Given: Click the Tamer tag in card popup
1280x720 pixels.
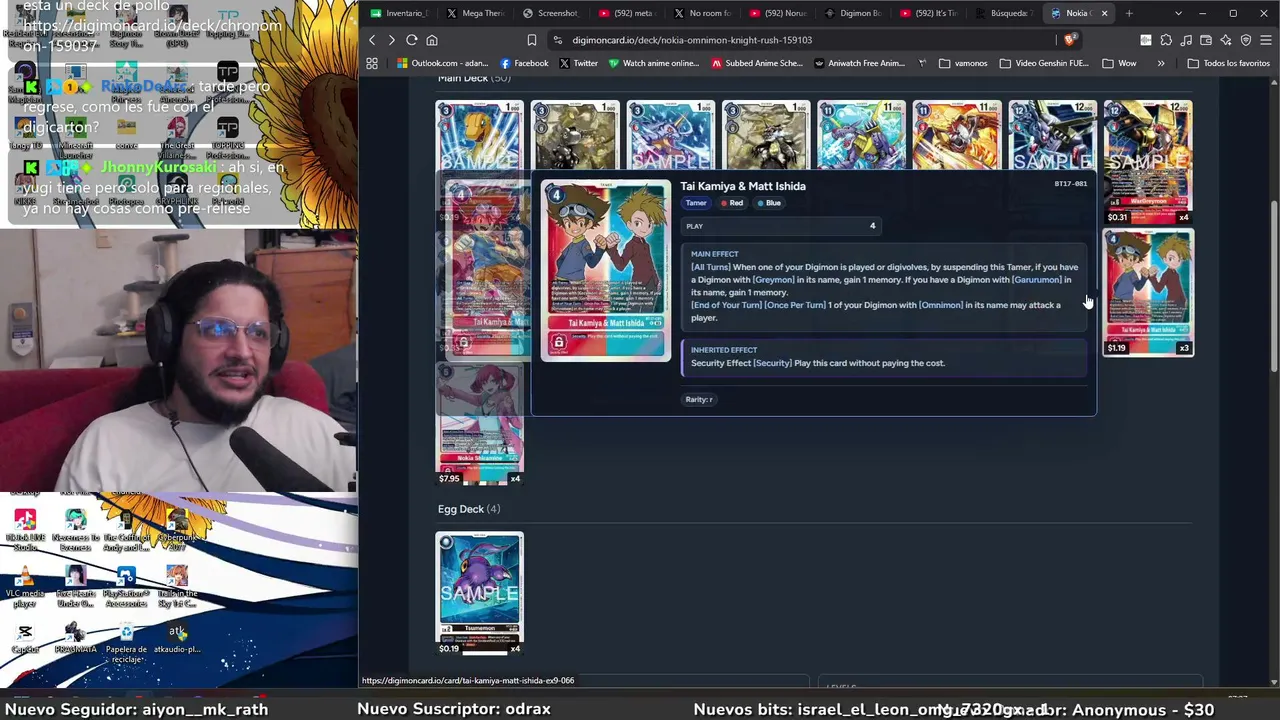Looking at the screenshot, I should (696, 203).
